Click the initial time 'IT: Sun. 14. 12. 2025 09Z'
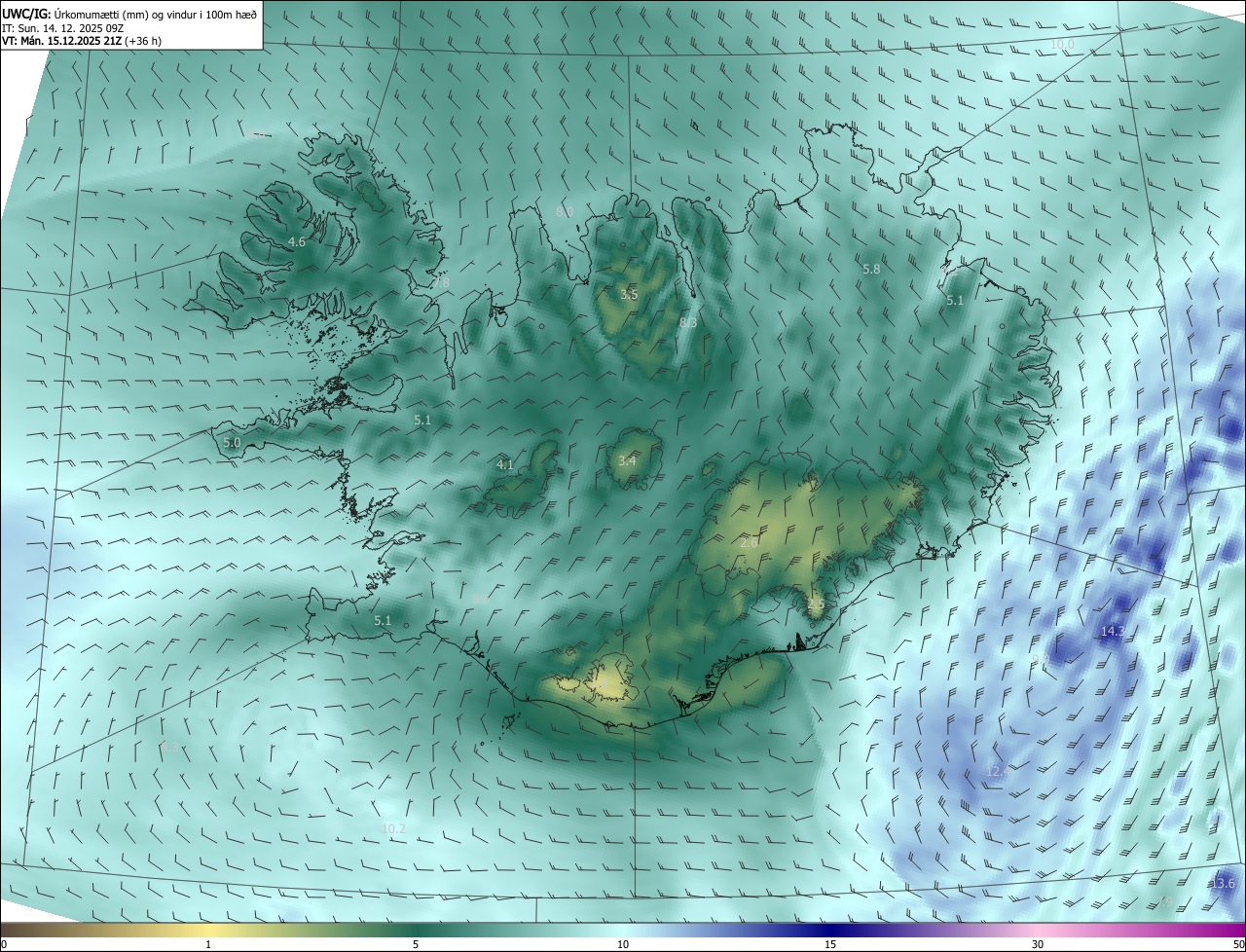Image resolution: width=1246 pixels, height=952 pixels. 64,27
